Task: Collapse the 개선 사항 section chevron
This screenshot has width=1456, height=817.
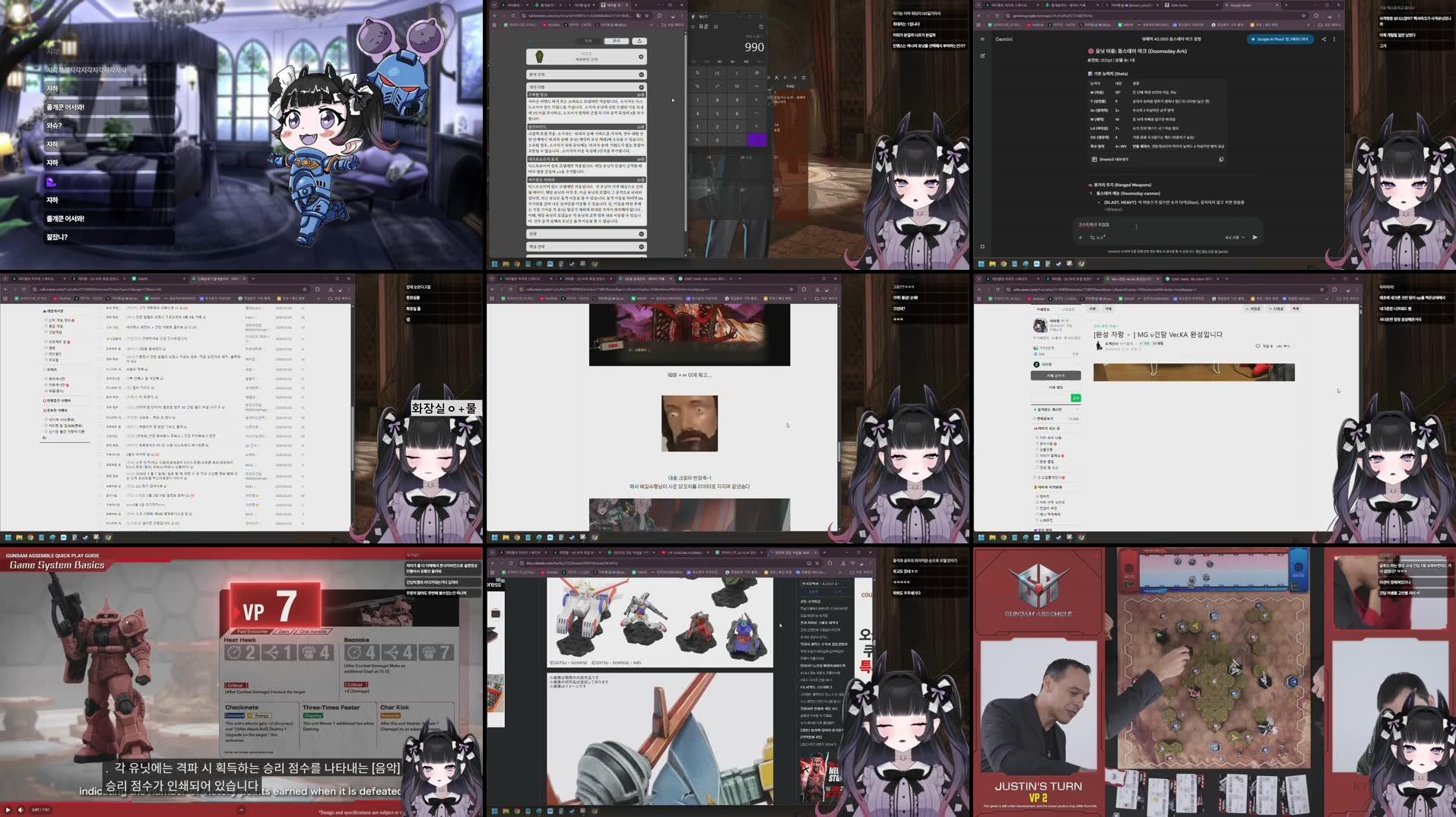Action: 641,87
